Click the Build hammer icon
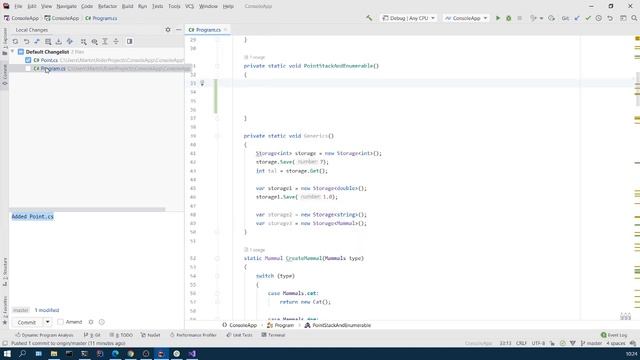This screenshot has height=360, width=640. pos(369,18)
